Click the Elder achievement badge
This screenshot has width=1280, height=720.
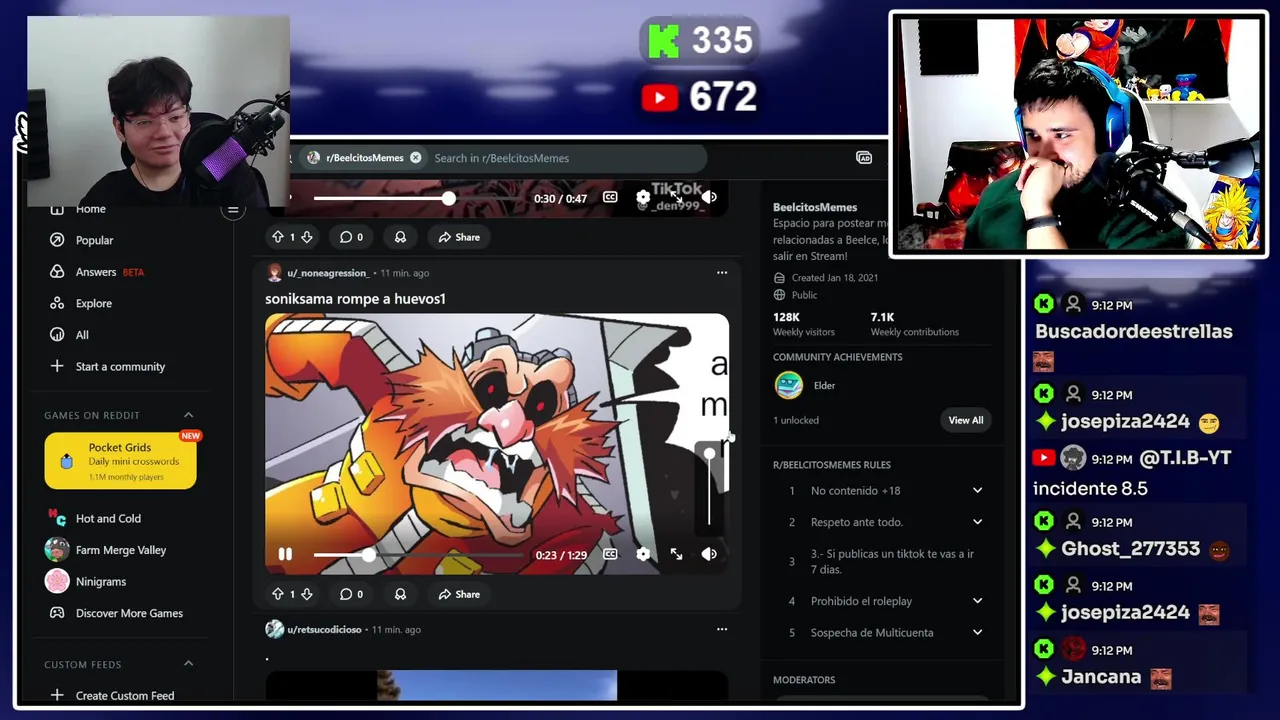pyautogui.click(x=789, y=385)
